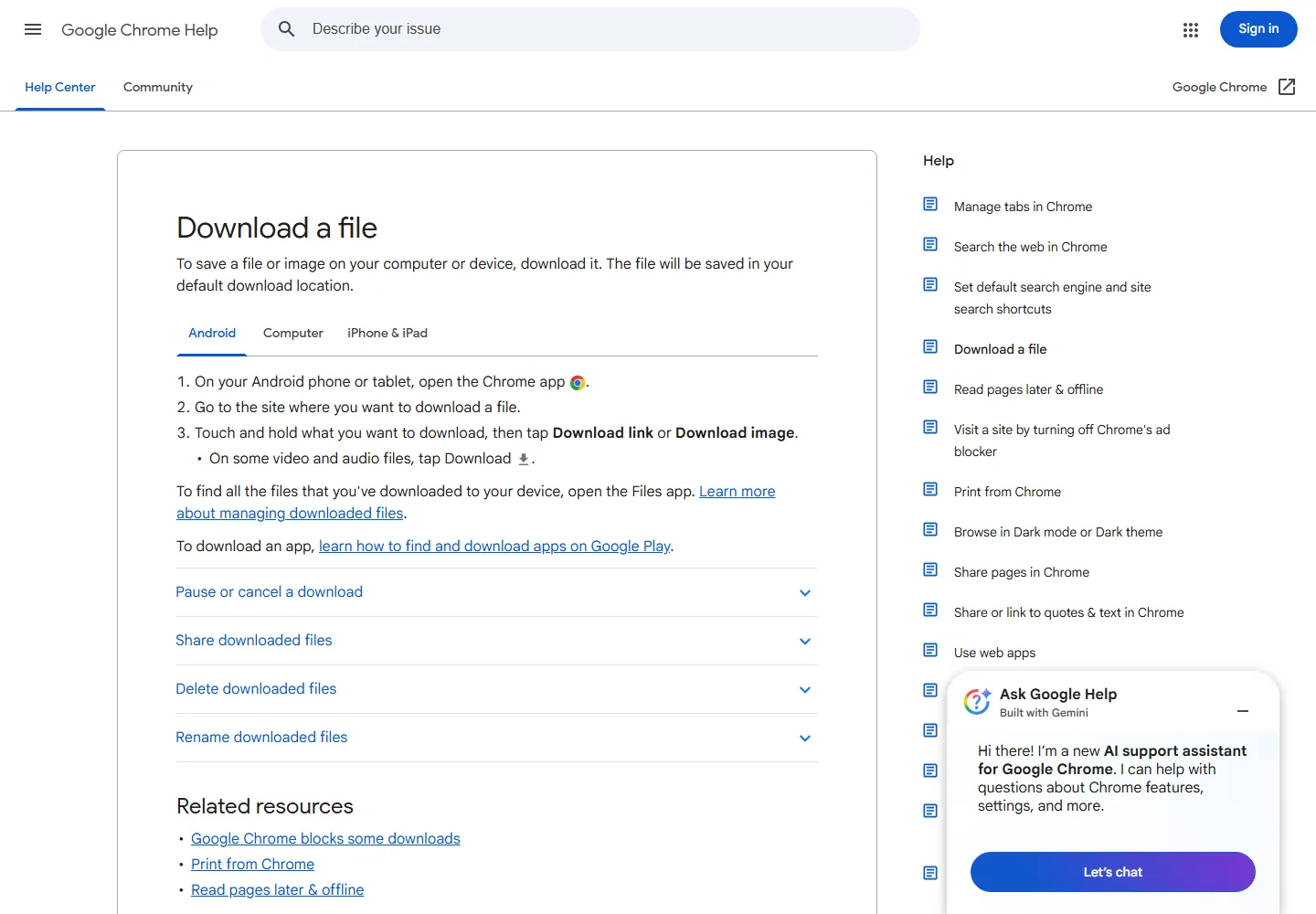
Task: Open Search the web in Chrome article
Action: 1030,248
